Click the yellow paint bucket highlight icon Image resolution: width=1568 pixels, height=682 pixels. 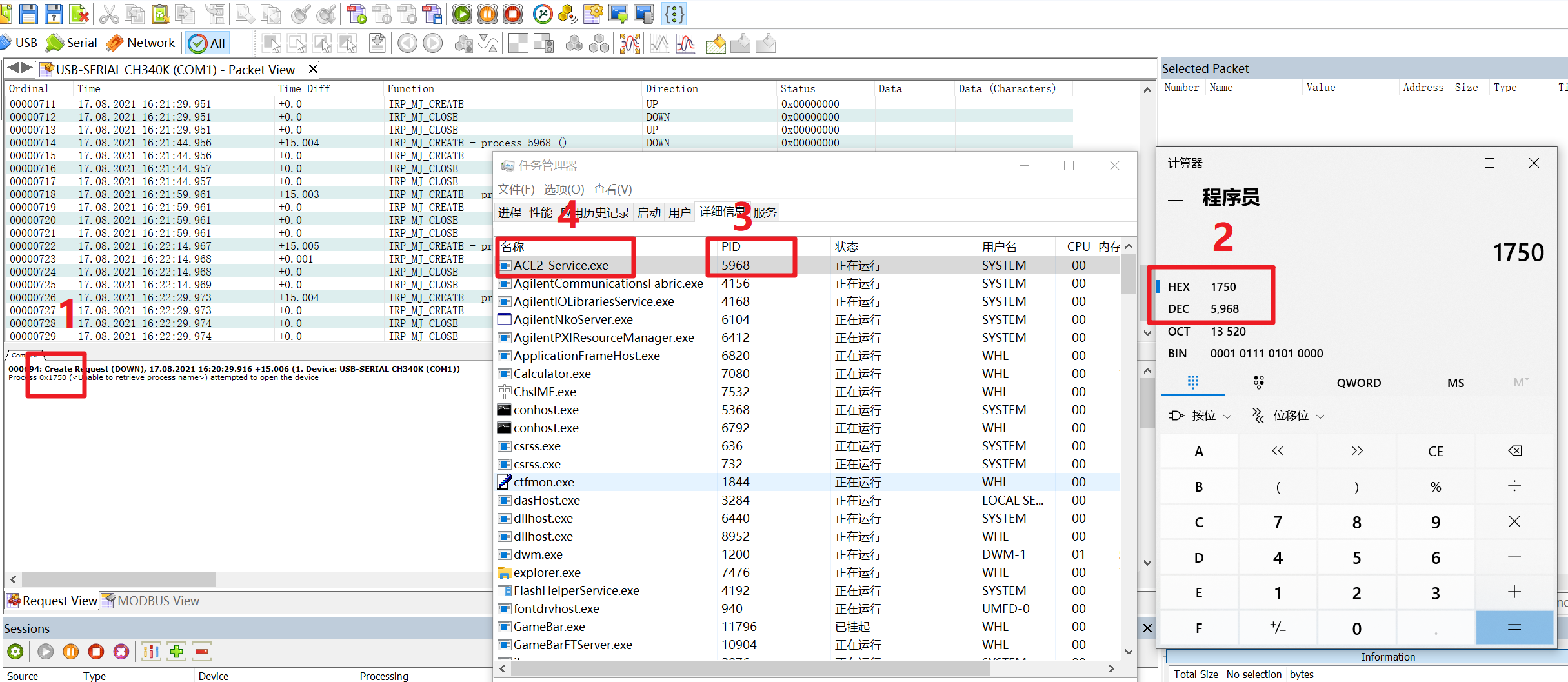pos(715,43)
